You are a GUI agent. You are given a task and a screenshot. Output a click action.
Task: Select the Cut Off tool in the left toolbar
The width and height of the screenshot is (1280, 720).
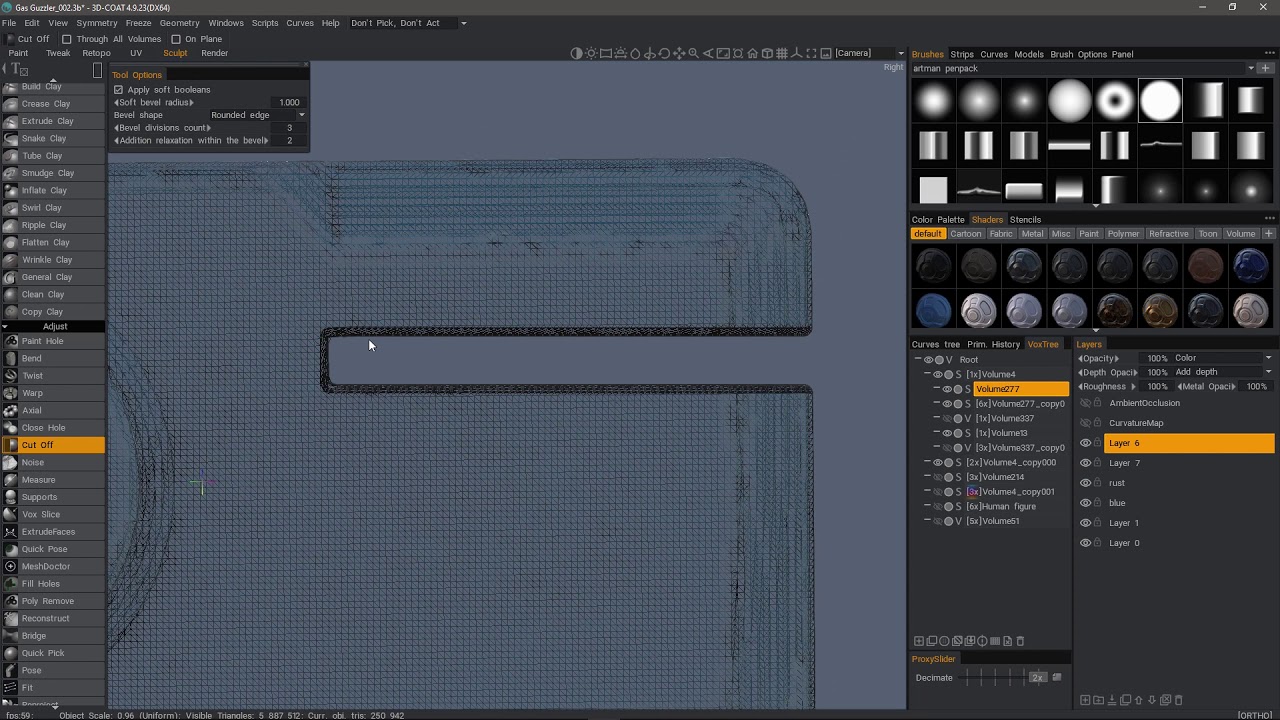pos(52,445)
